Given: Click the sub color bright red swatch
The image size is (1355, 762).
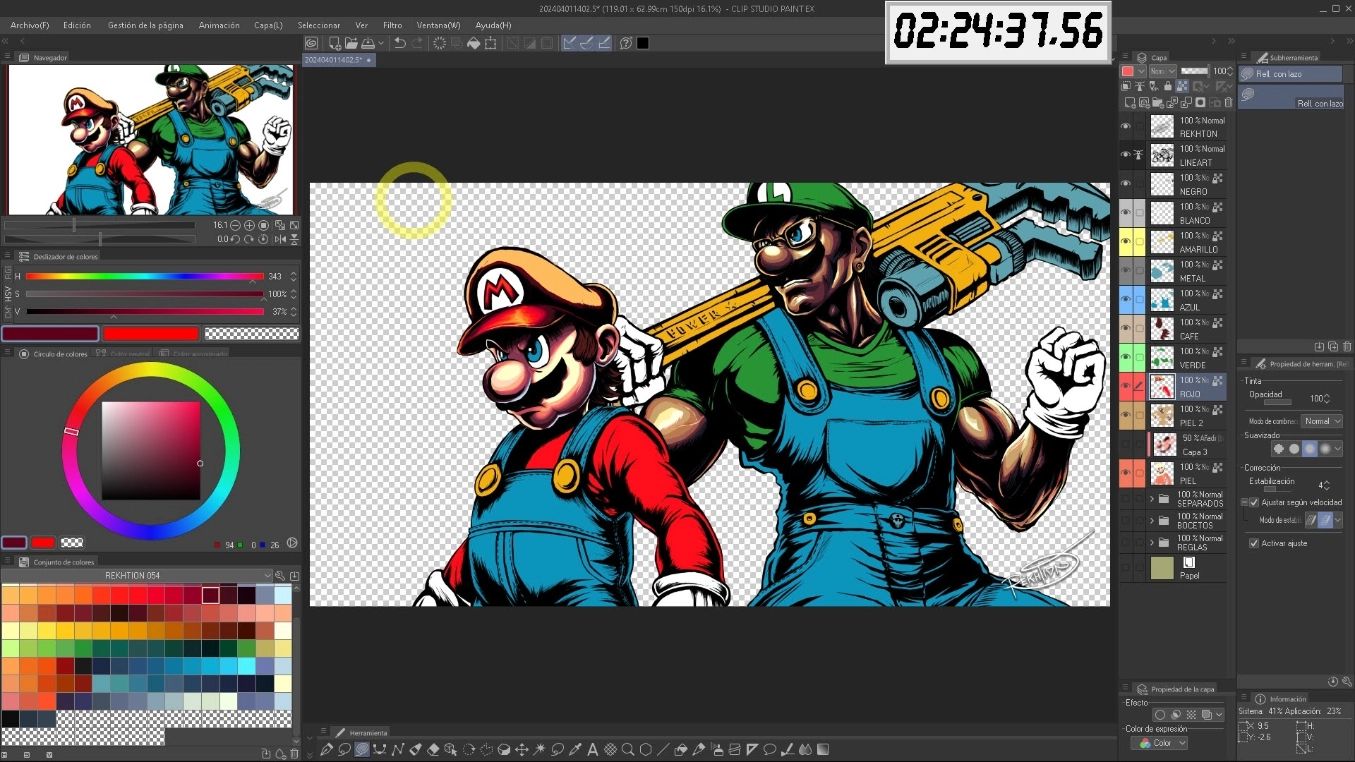Looking at the screenshot, I should tap(151, 334).
